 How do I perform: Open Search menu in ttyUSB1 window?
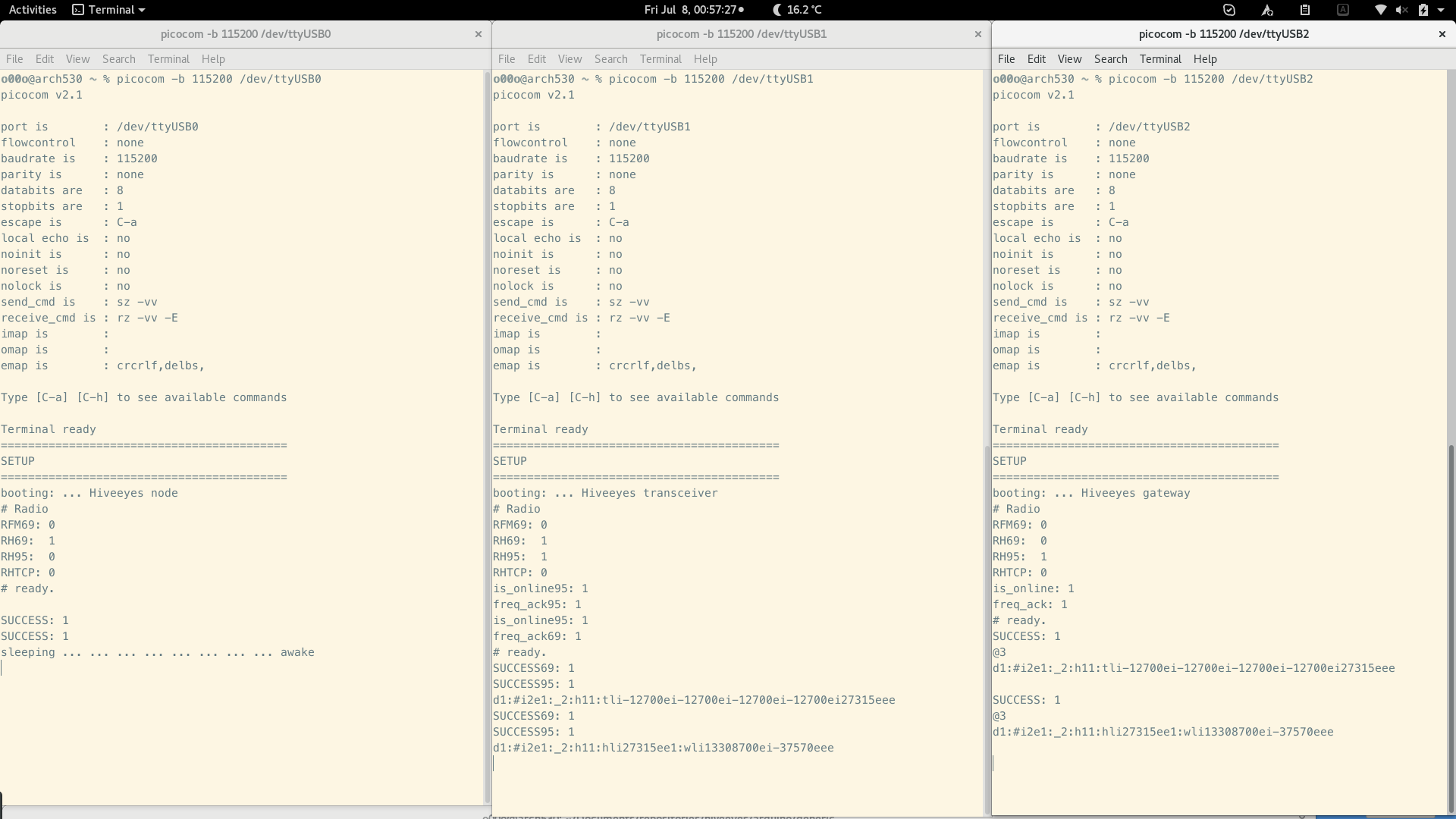pyautogui.click(x=611, y=59)
